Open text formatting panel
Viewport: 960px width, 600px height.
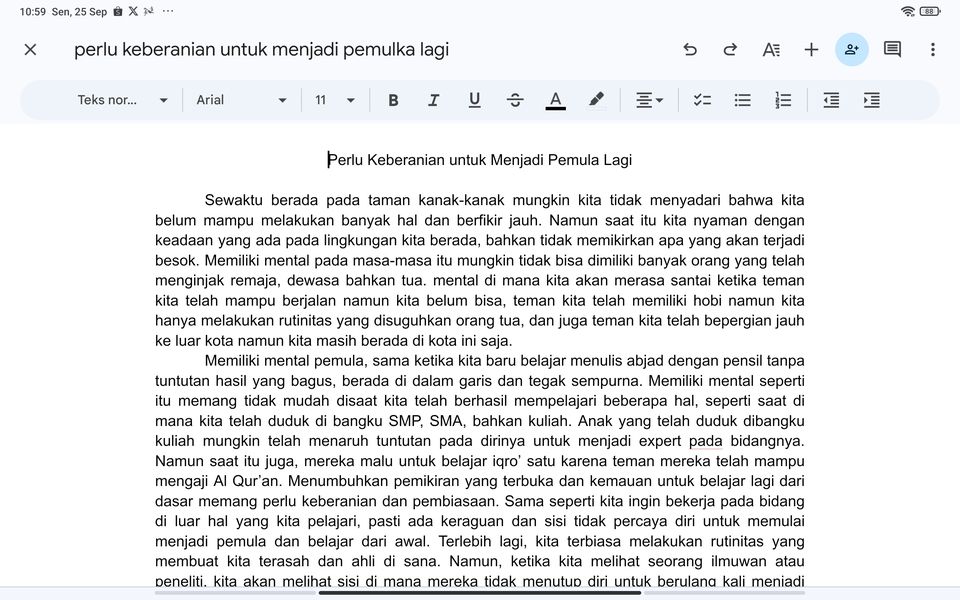pos(771,49)
